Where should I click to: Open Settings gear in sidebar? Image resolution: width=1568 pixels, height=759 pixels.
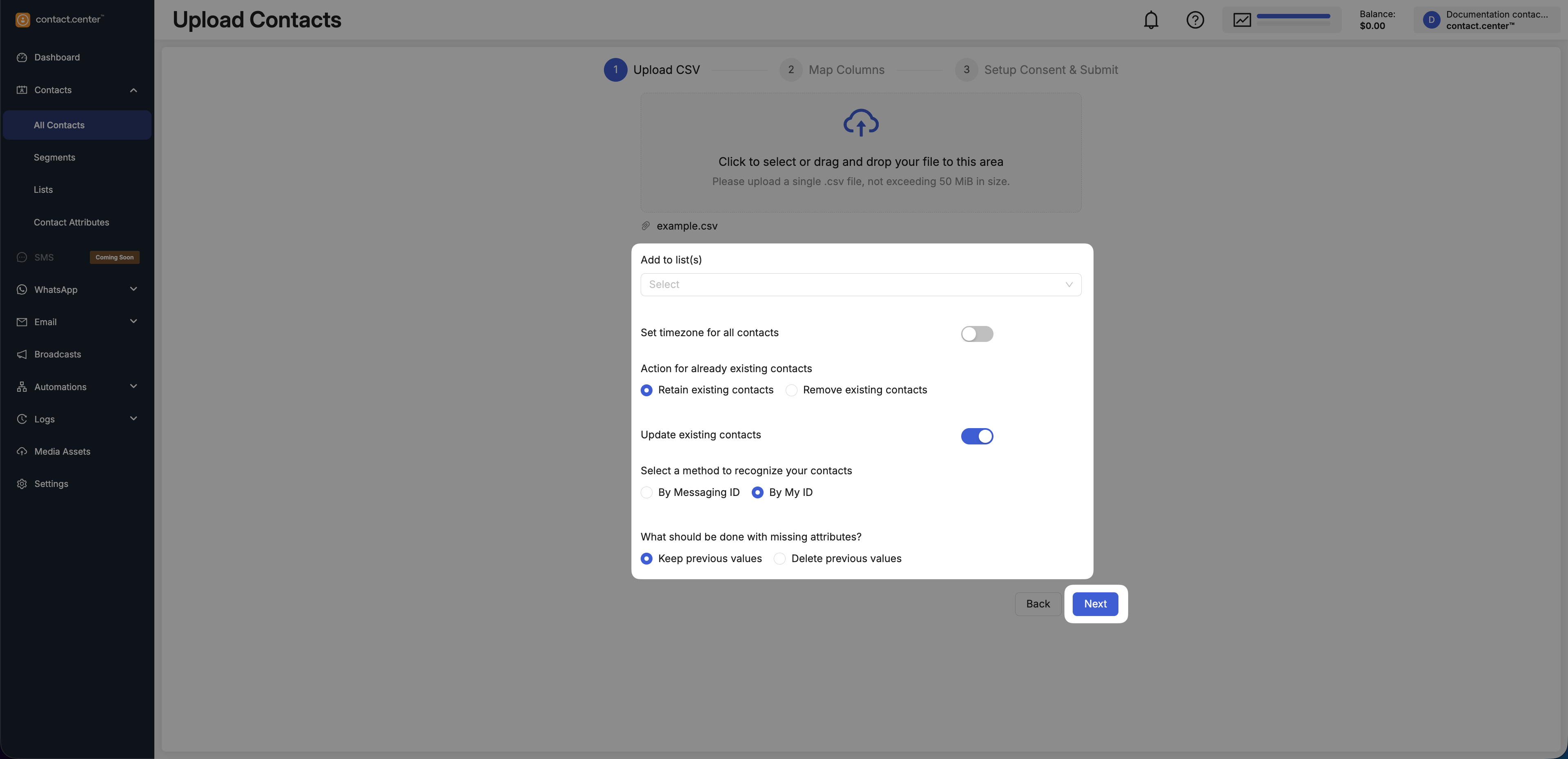click(51, 484)
